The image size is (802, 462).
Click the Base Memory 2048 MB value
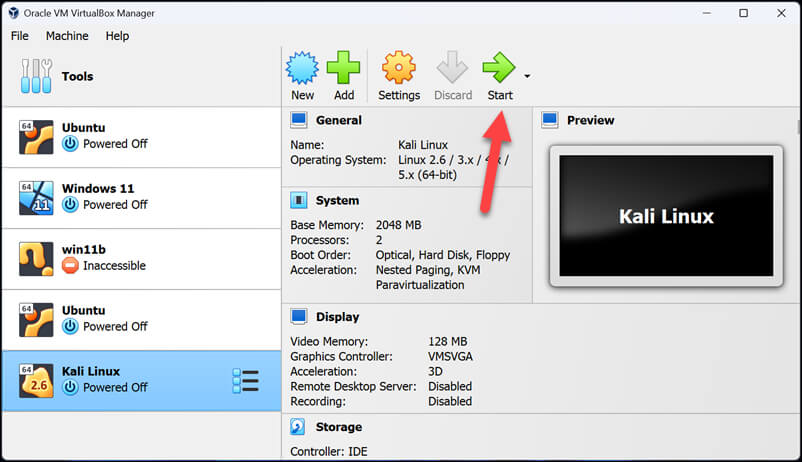[398, 225]
